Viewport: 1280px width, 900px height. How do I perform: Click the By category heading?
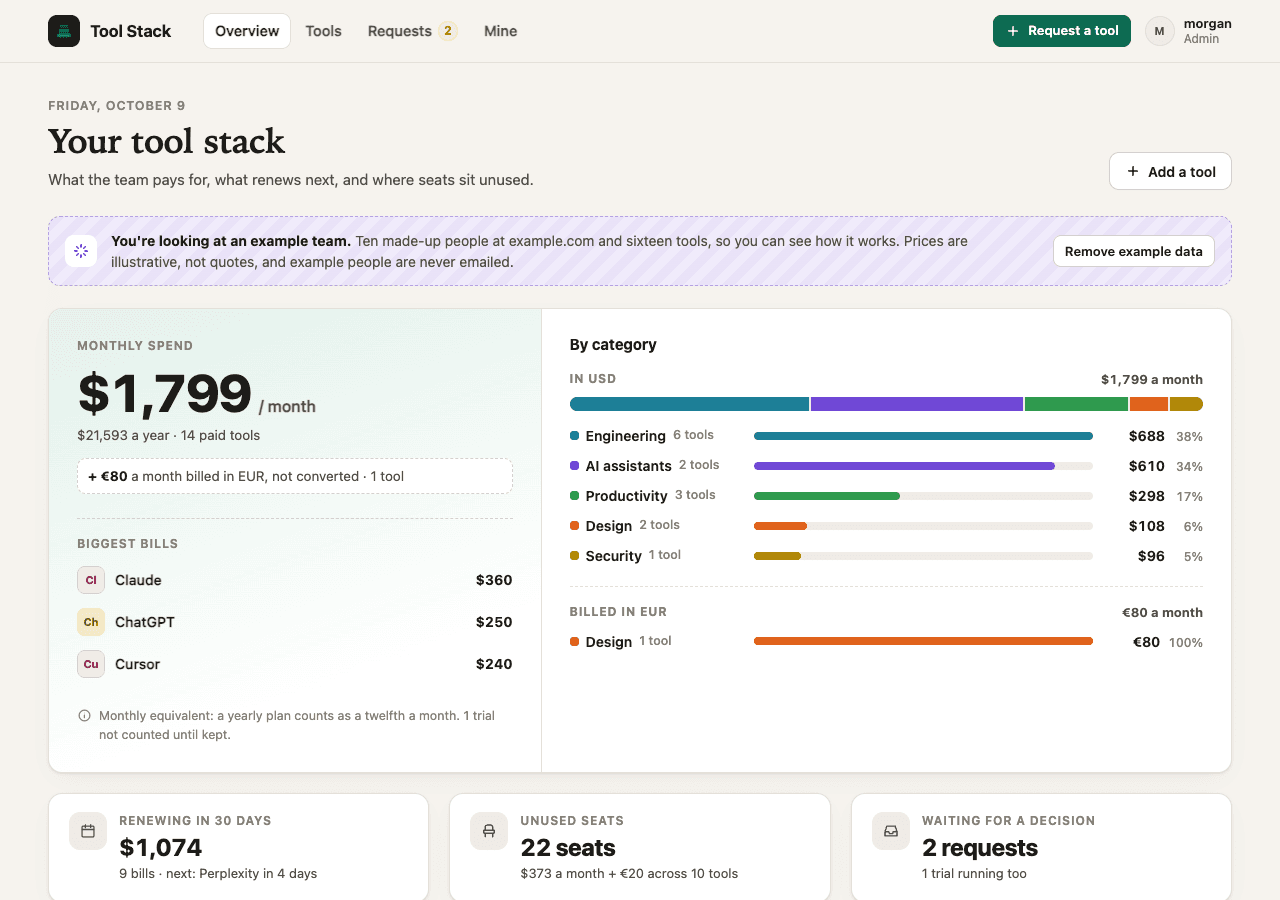coord(613,344)
